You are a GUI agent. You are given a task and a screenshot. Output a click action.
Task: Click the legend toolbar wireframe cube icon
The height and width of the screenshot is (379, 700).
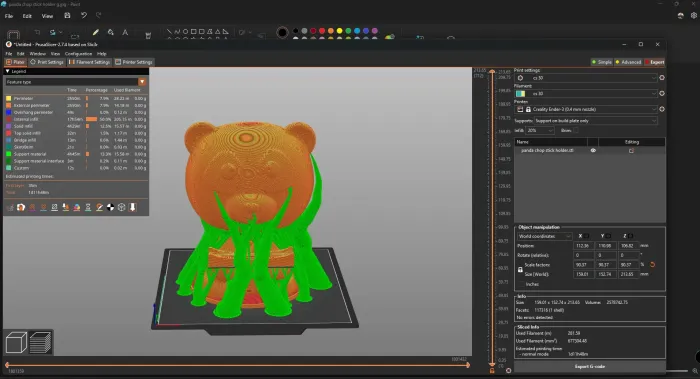121,207
